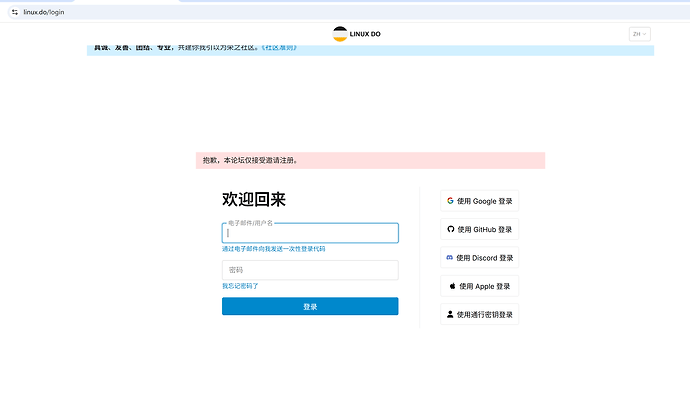Click the pink 抱歉，本论坛仅接受邀请注册 alert
This screenshot has width=690, height=399.
tap(371, 161)
